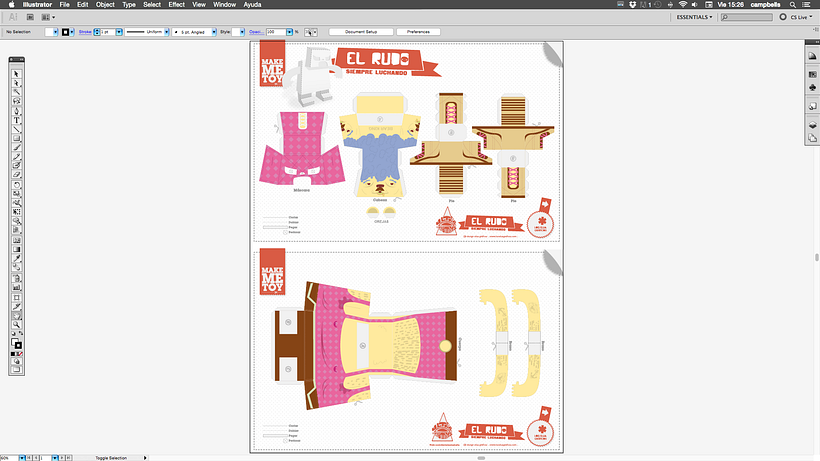The image size is (820, 461).
Task: Swap fill and stroke colors
Action: click(20, 333)
